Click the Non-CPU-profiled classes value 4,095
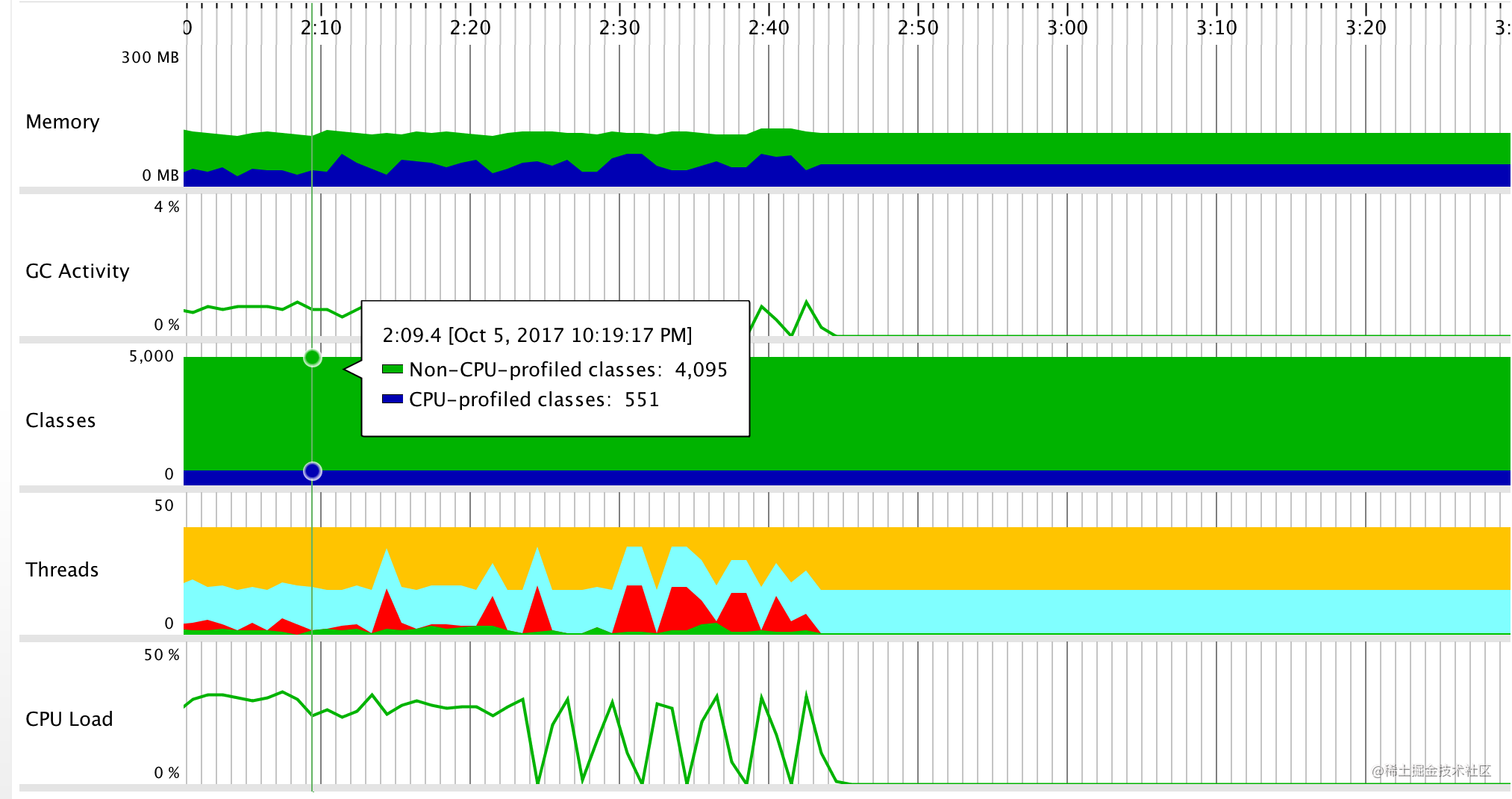 (x=701, y=370)
